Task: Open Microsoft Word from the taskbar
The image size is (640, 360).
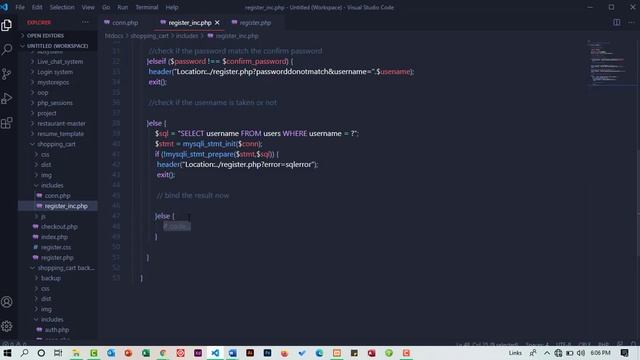Action: [233, 353]
